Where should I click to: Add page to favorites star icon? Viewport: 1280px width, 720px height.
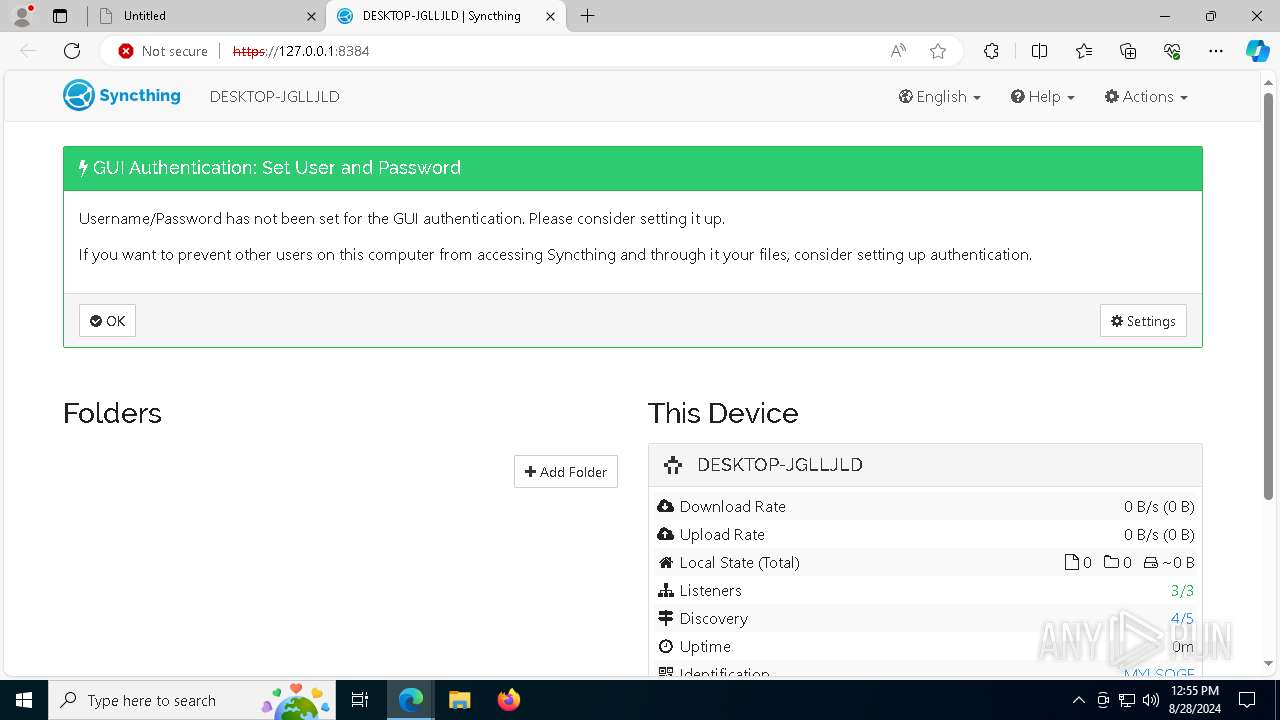(x=938, y=51)
